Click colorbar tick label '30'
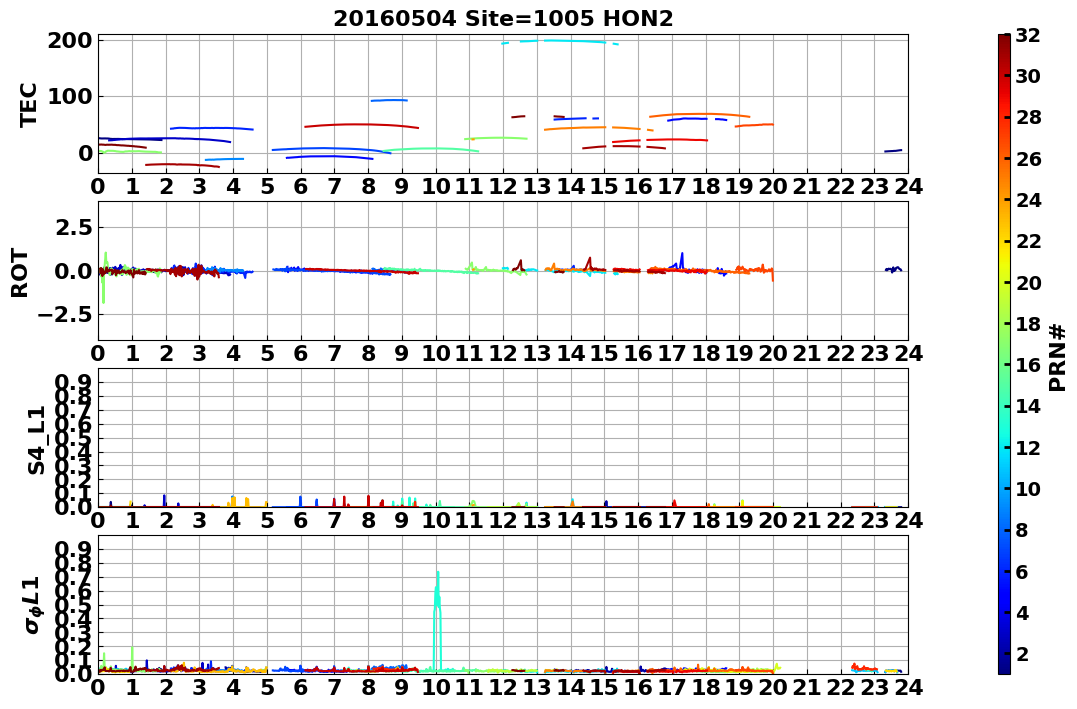 (1029, 76)
